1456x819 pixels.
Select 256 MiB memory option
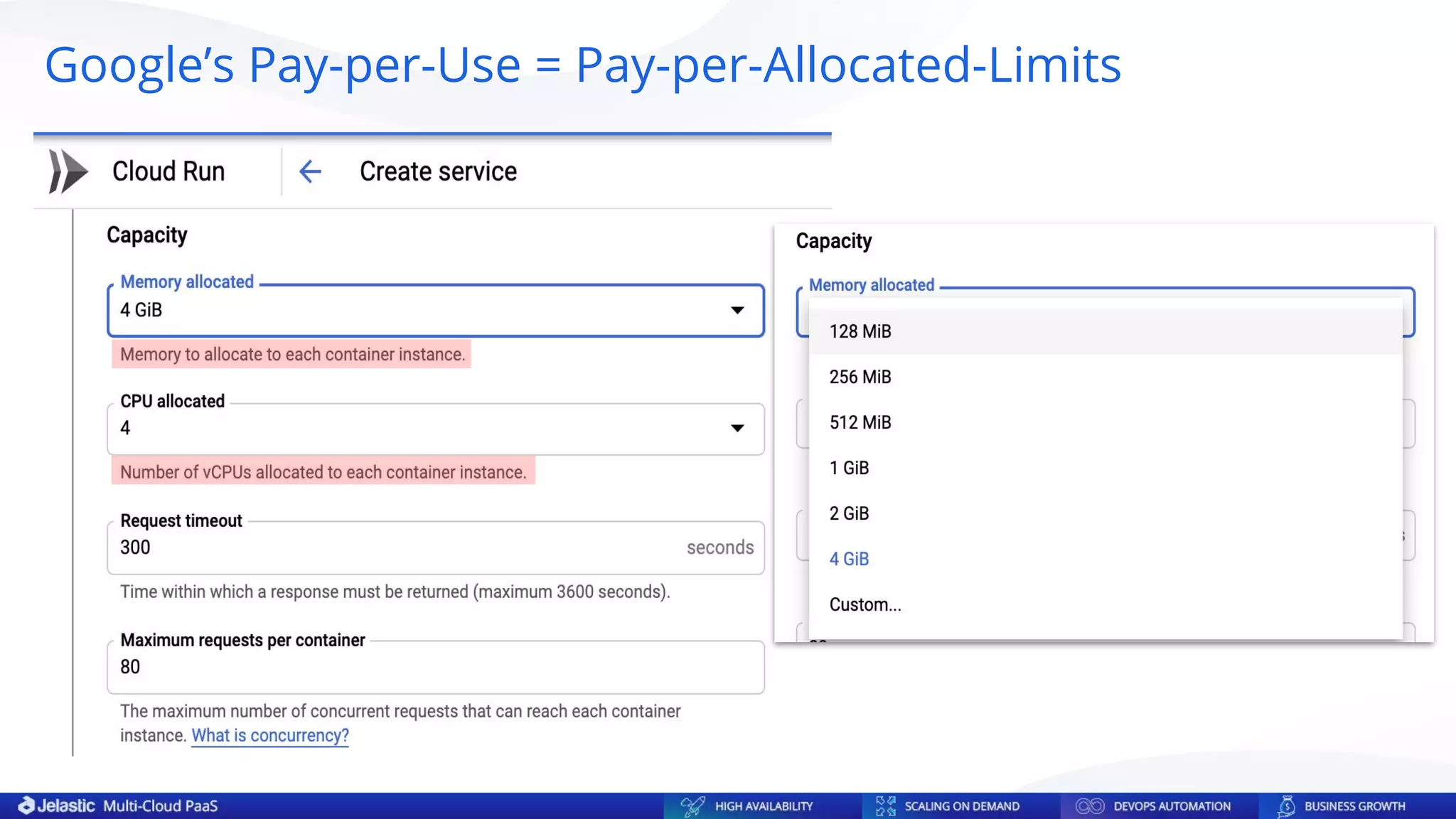coord(1106,377)
